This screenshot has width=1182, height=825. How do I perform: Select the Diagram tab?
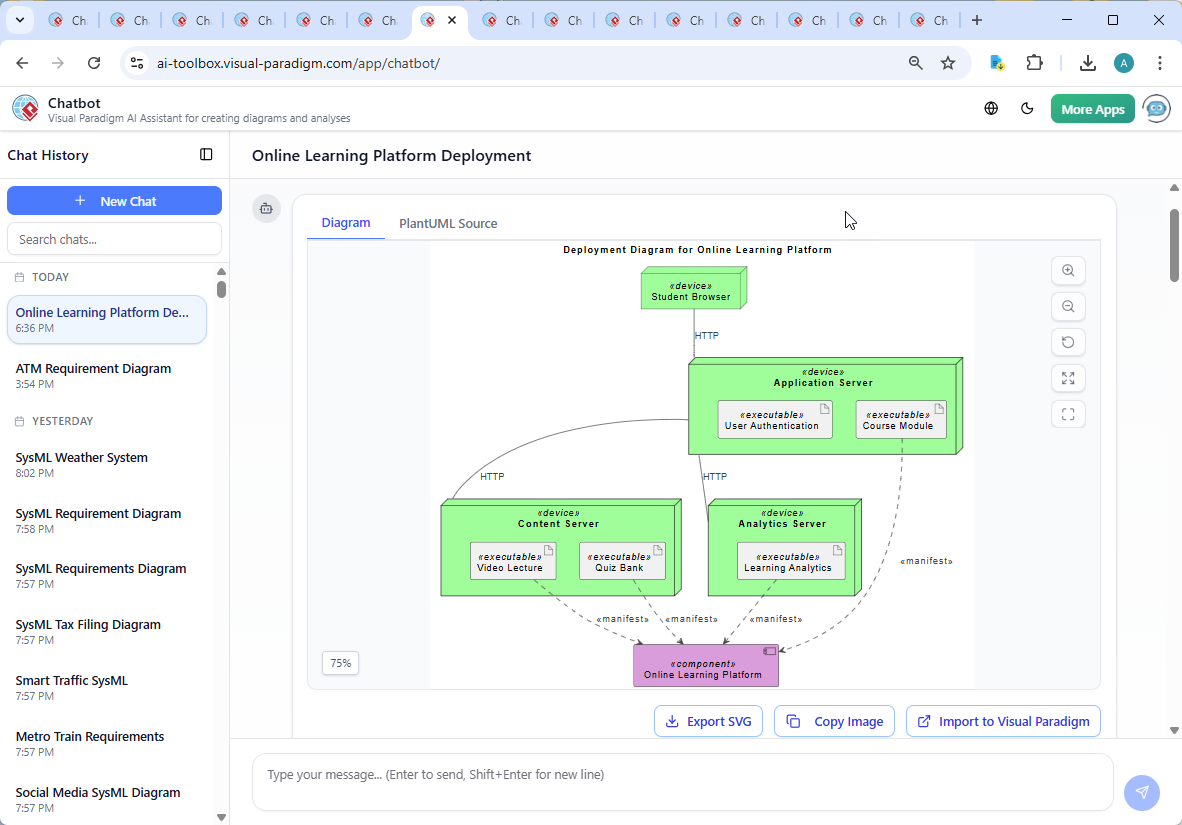pyautogui.click(x=346, y=223)
